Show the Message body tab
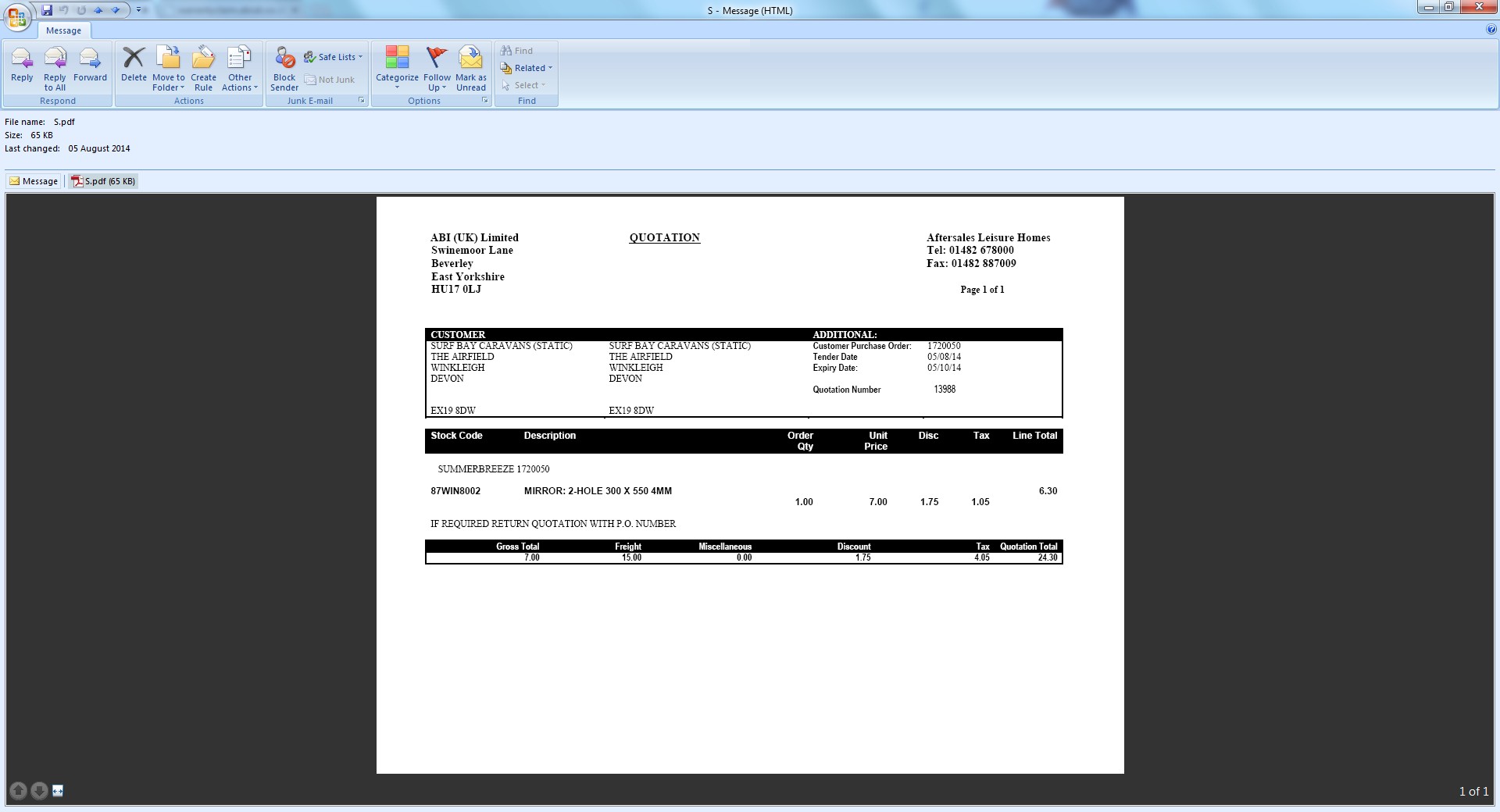Viewport: 1500px width, 812px height. (34, 181)
